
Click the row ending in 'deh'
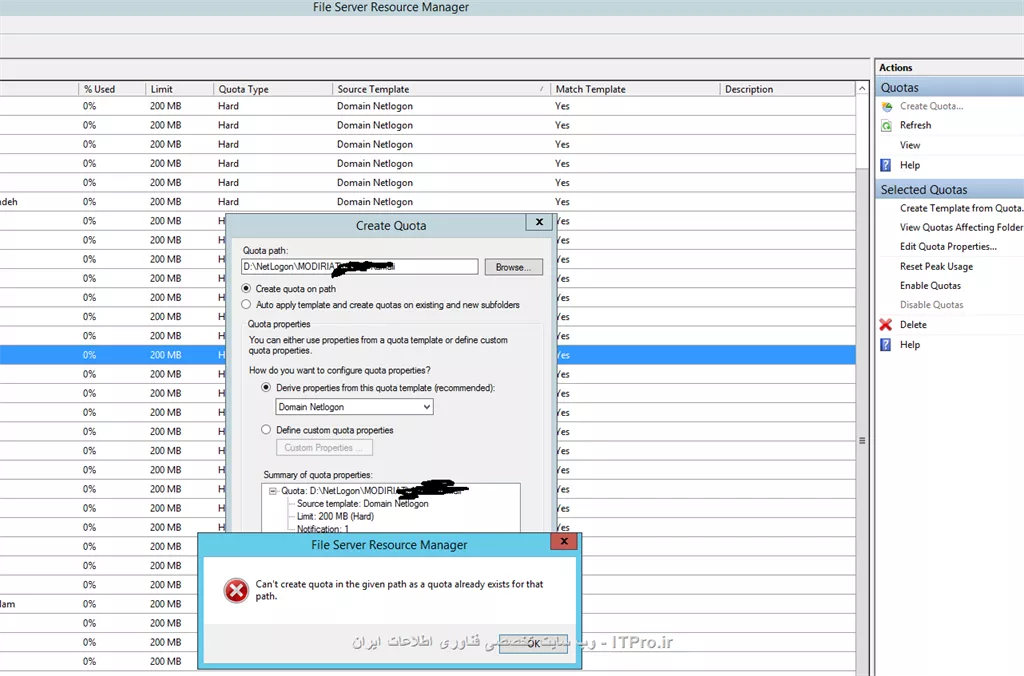pos(428,202)
